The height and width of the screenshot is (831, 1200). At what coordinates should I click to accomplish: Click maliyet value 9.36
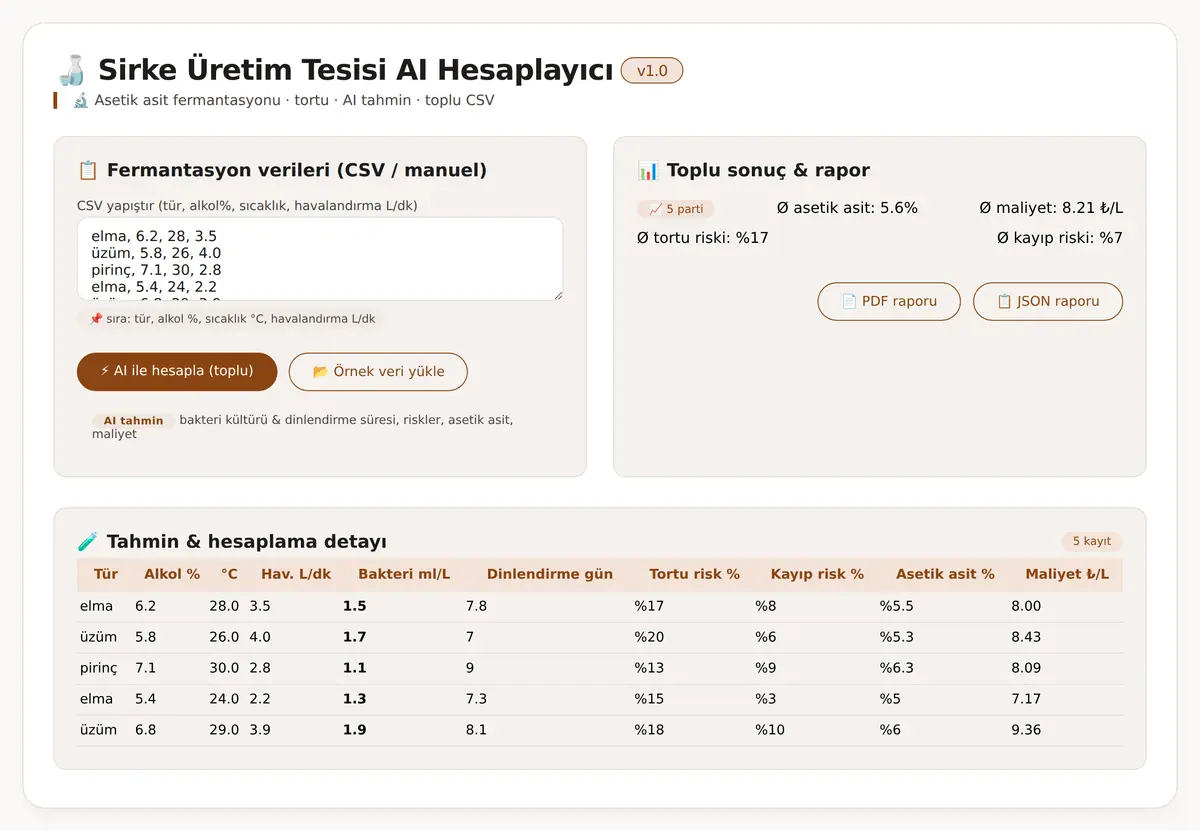(x=1026, y=730)
